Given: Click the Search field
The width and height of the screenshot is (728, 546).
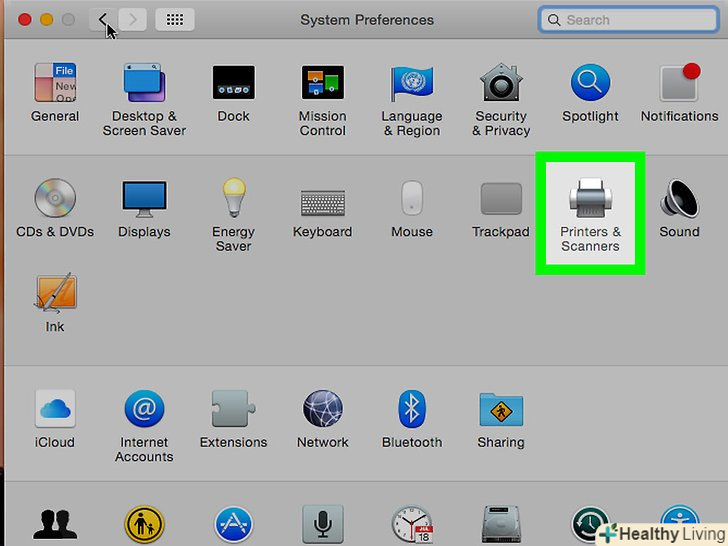Looking at the screenshot, I should (x=629, y=20).
